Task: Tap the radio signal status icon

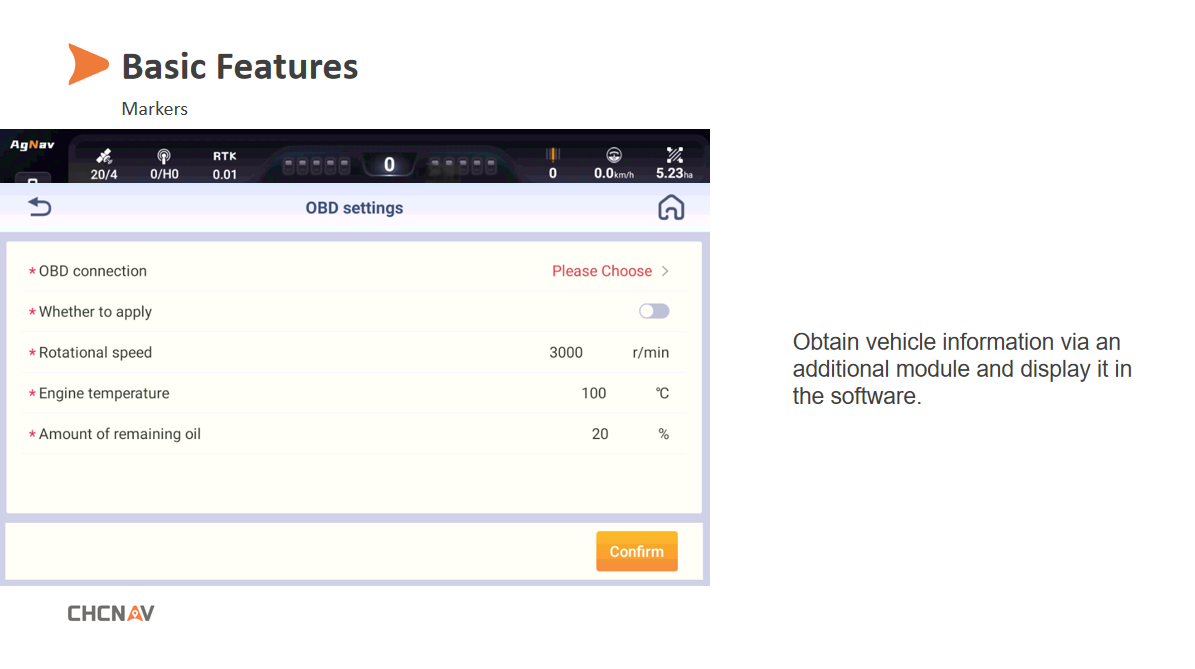Action: click(164, 157)
